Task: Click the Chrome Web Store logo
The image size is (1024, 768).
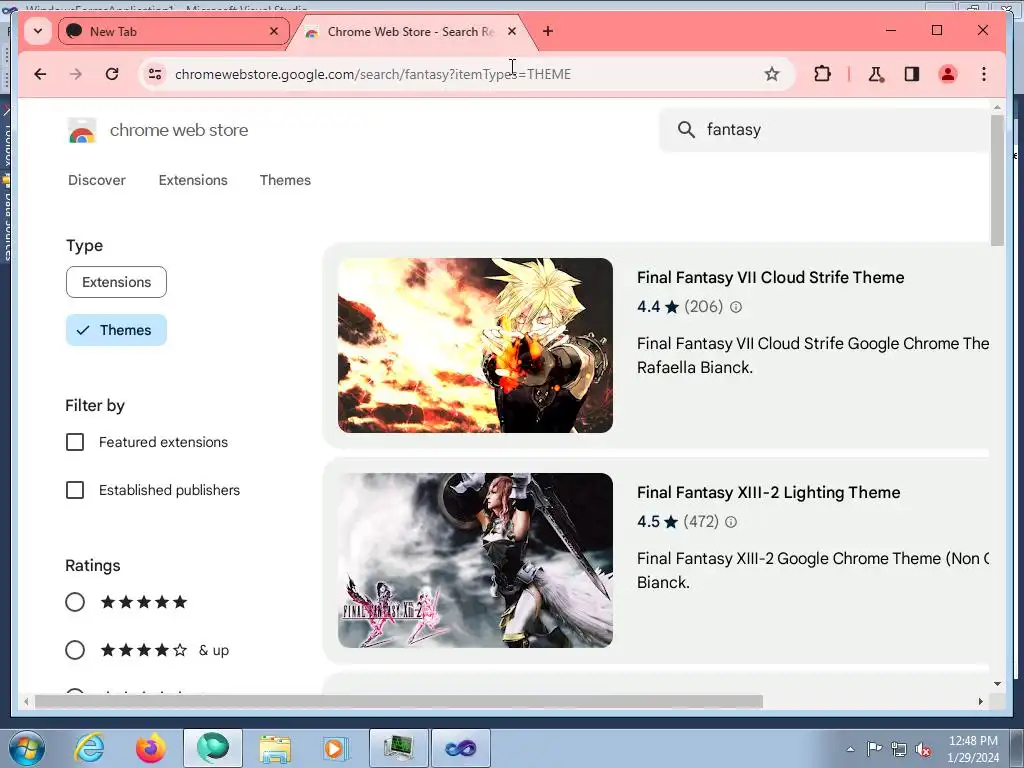Action: point(82,130)
